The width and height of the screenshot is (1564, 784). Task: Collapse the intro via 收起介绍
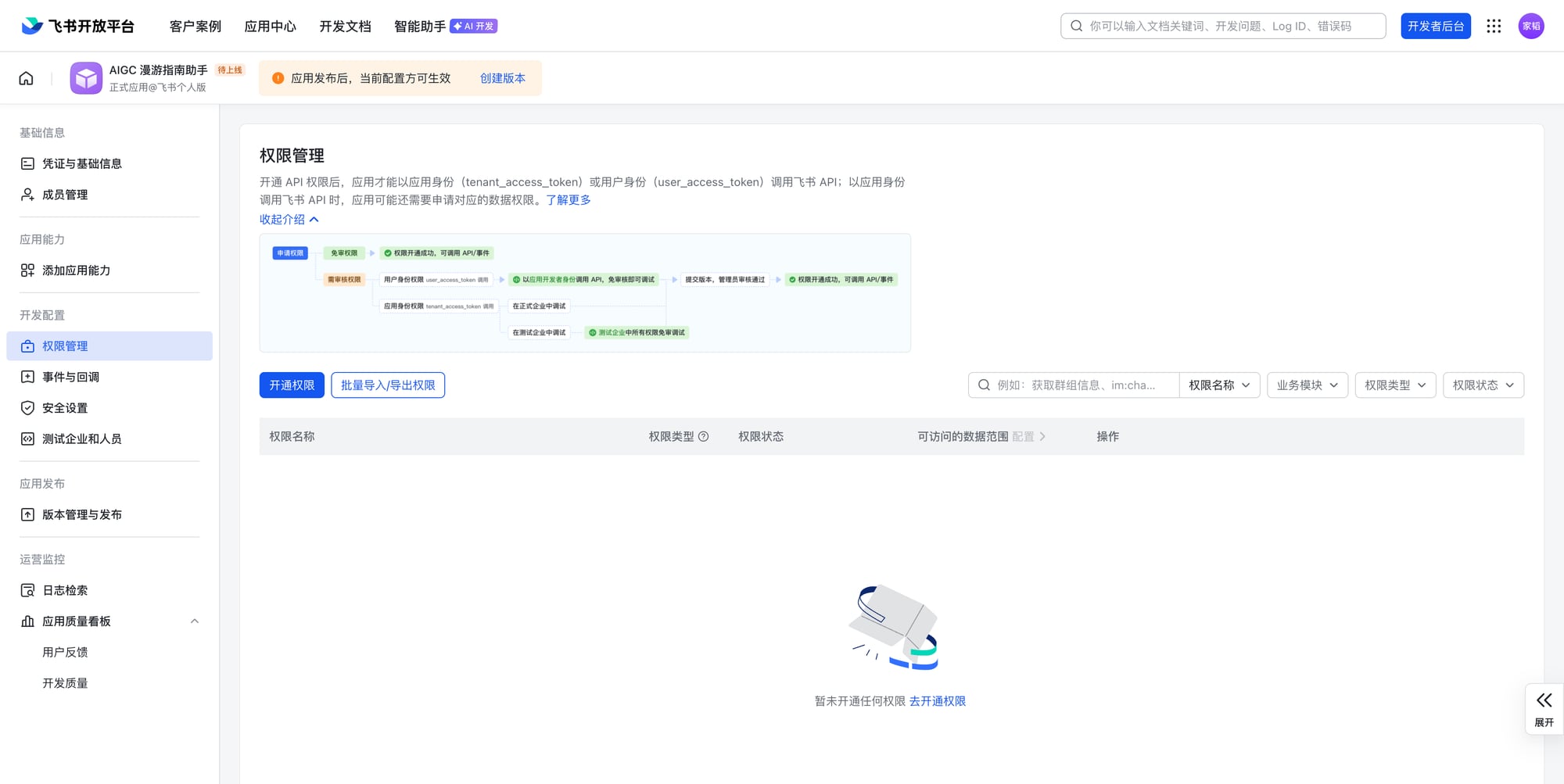pyautogui.click(x=289, y=220)
